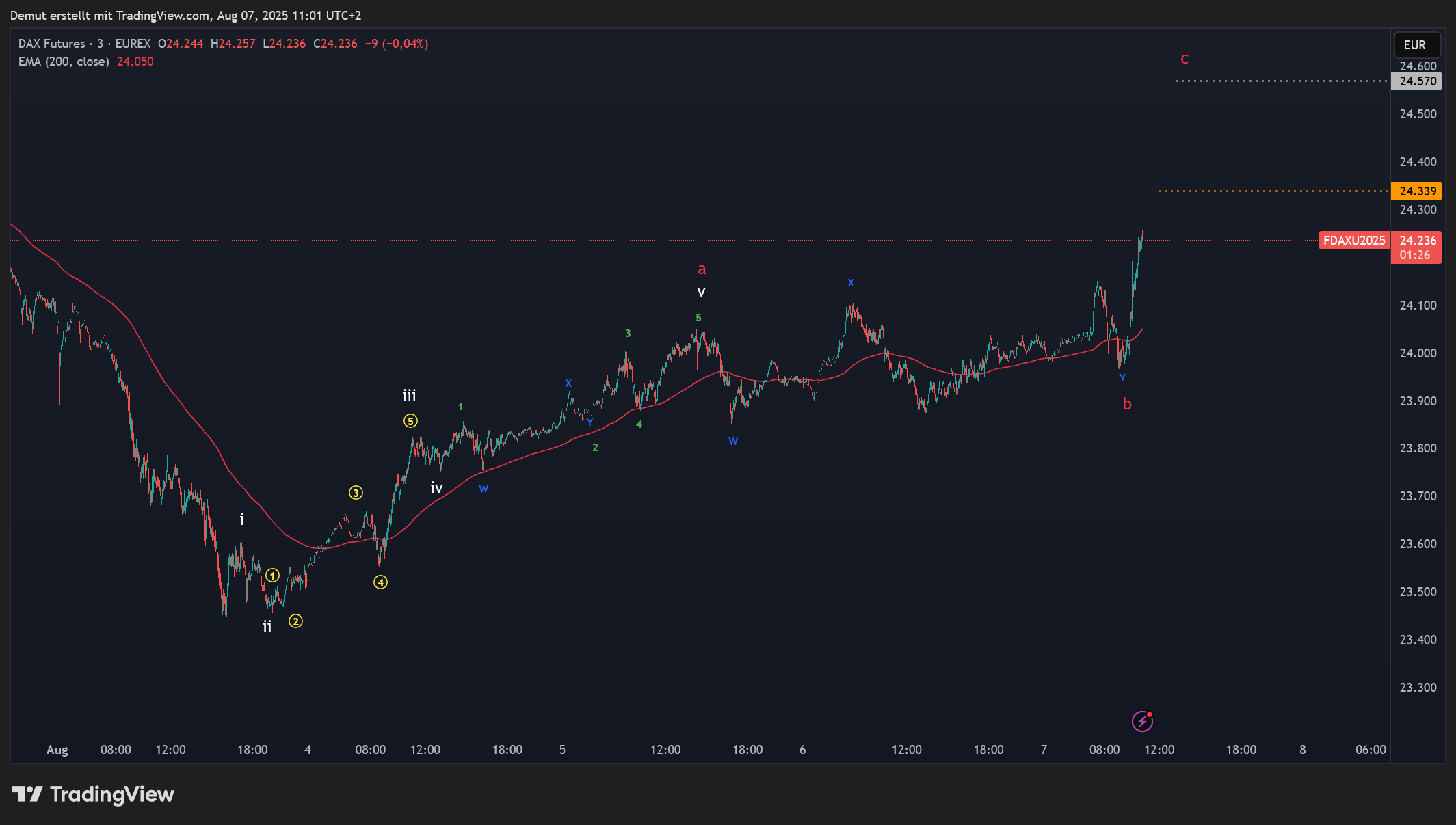Click the 'Aug' label on time axis
Screen dimensions: 1456x825
(x=57, y=750)
